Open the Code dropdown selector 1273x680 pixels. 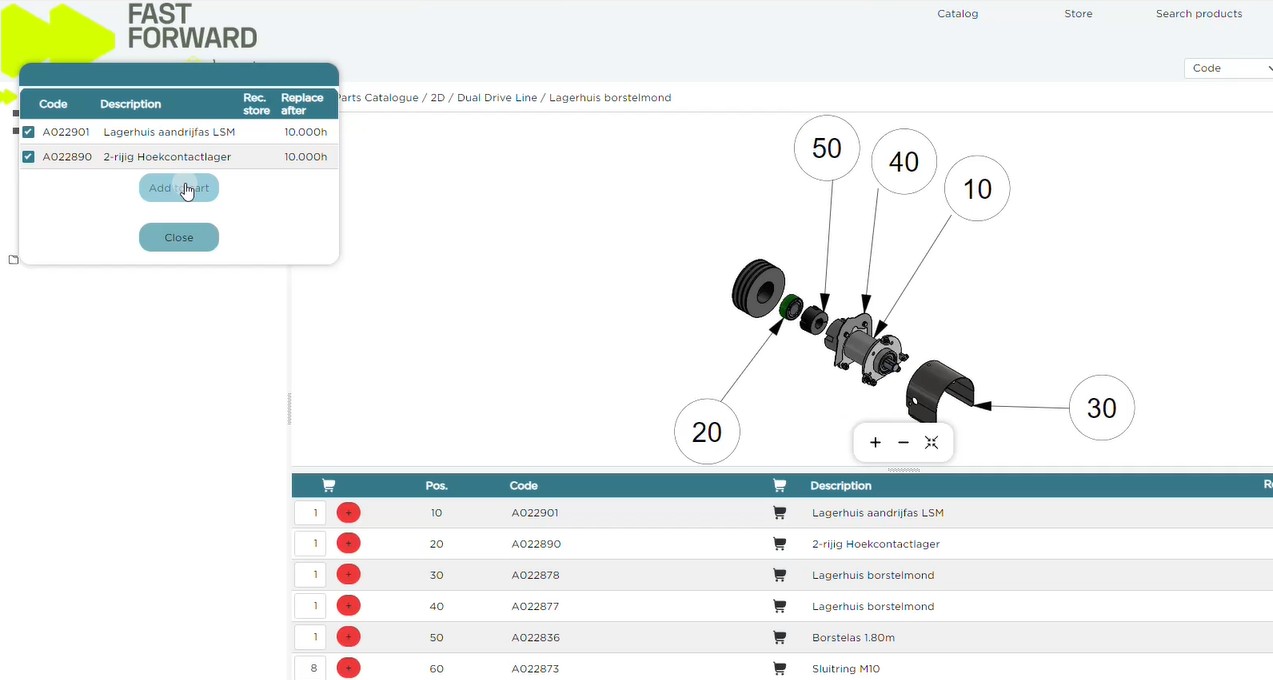(1228, 68)
